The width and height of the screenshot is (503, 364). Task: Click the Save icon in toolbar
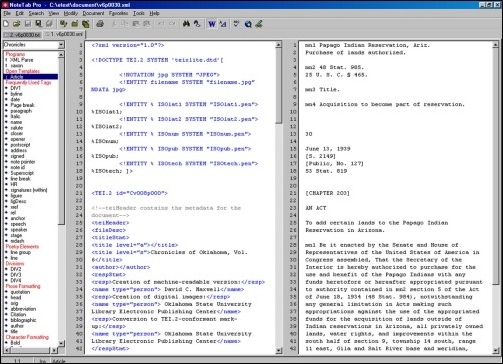(28, 24)
